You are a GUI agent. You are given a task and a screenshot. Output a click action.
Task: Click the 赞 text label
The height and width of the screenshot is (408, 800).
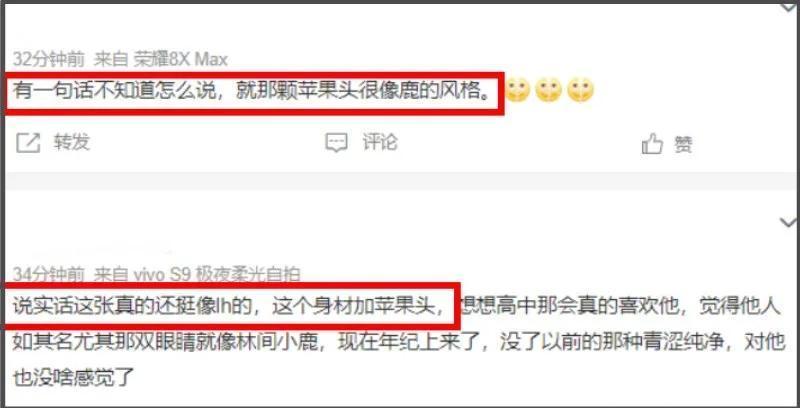pyautogui.click(x=683, y=144)
